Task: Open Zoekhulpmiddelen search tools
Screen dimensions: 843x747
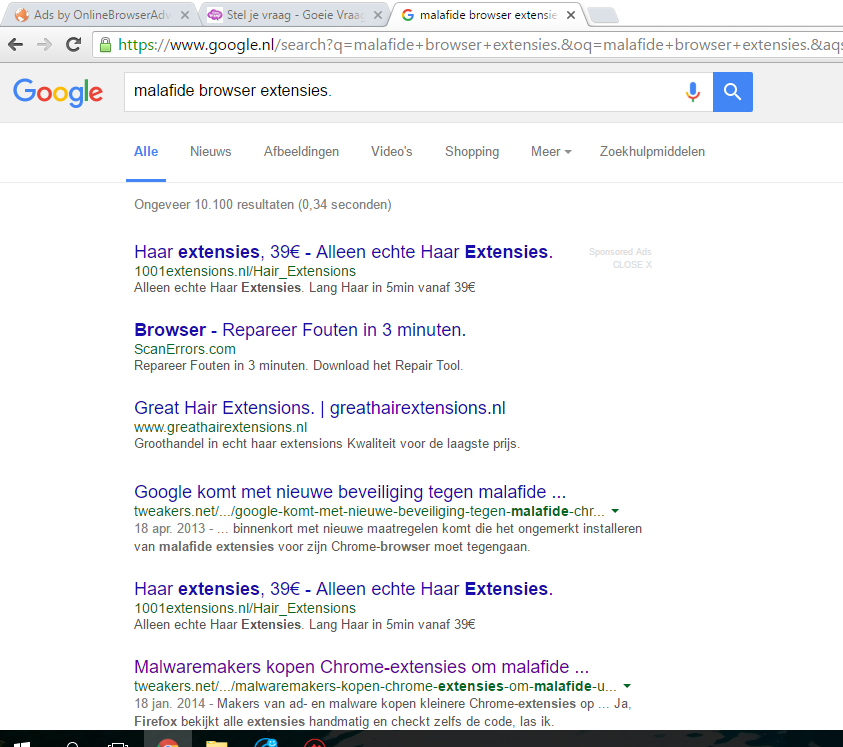Action: pyautogui.click(x=652, y=152)
